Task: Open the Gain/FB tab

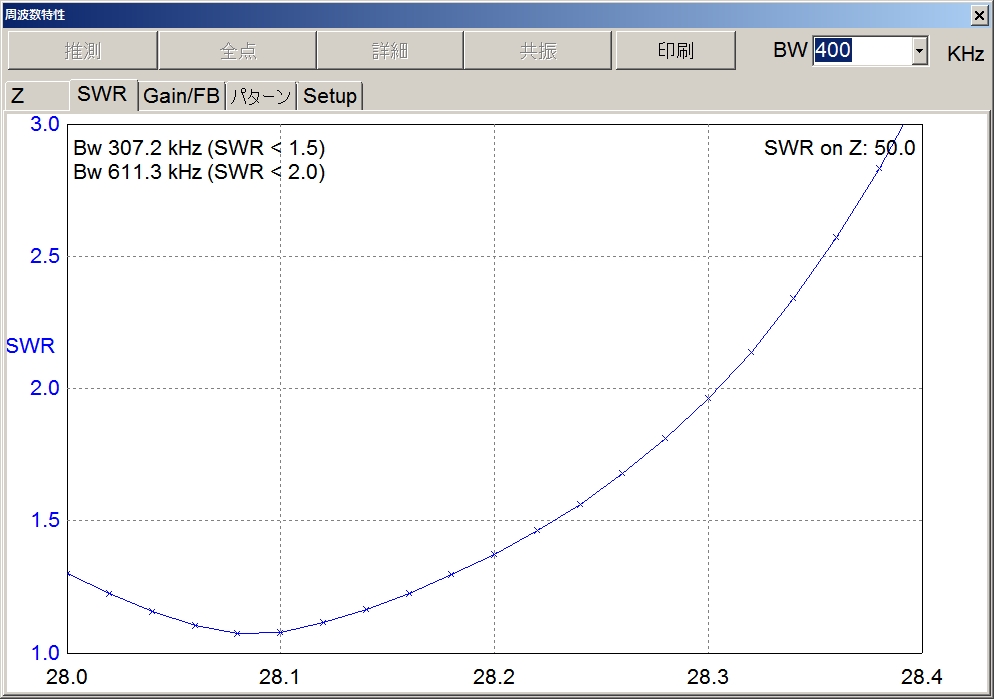Action: [x=181, y=96]
